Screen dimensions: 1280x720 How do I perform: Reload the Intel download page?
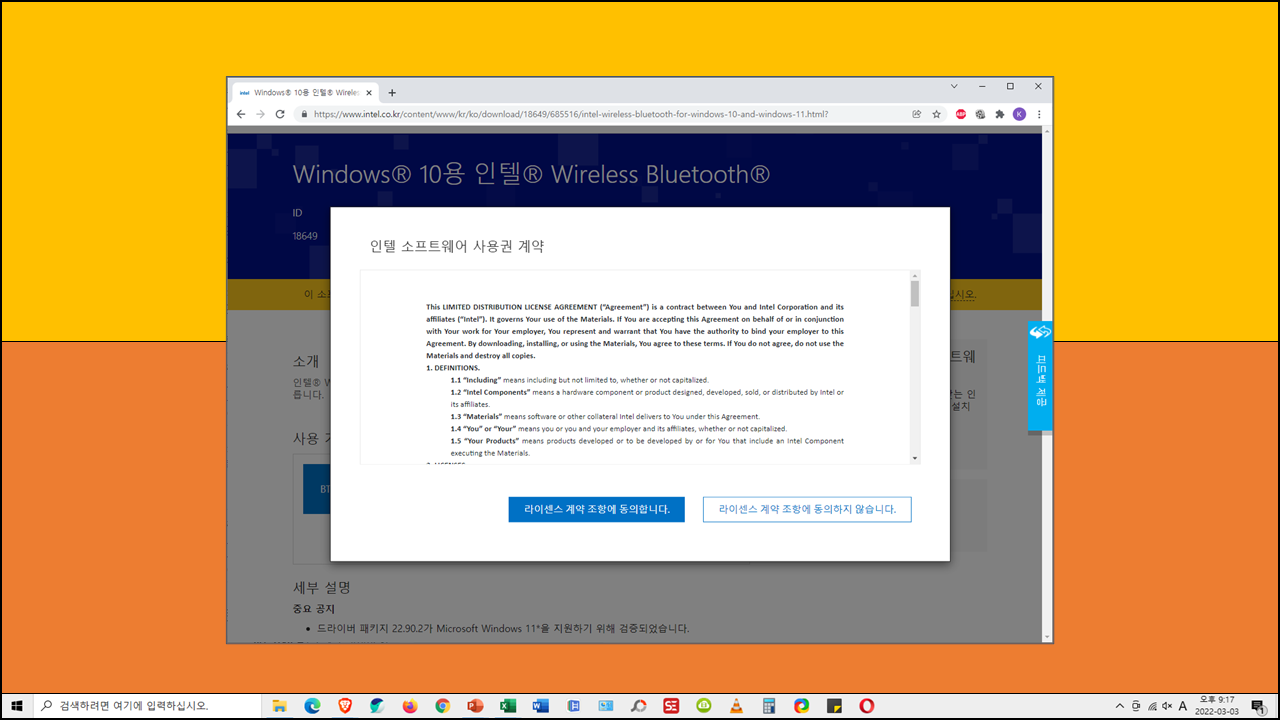280,114
